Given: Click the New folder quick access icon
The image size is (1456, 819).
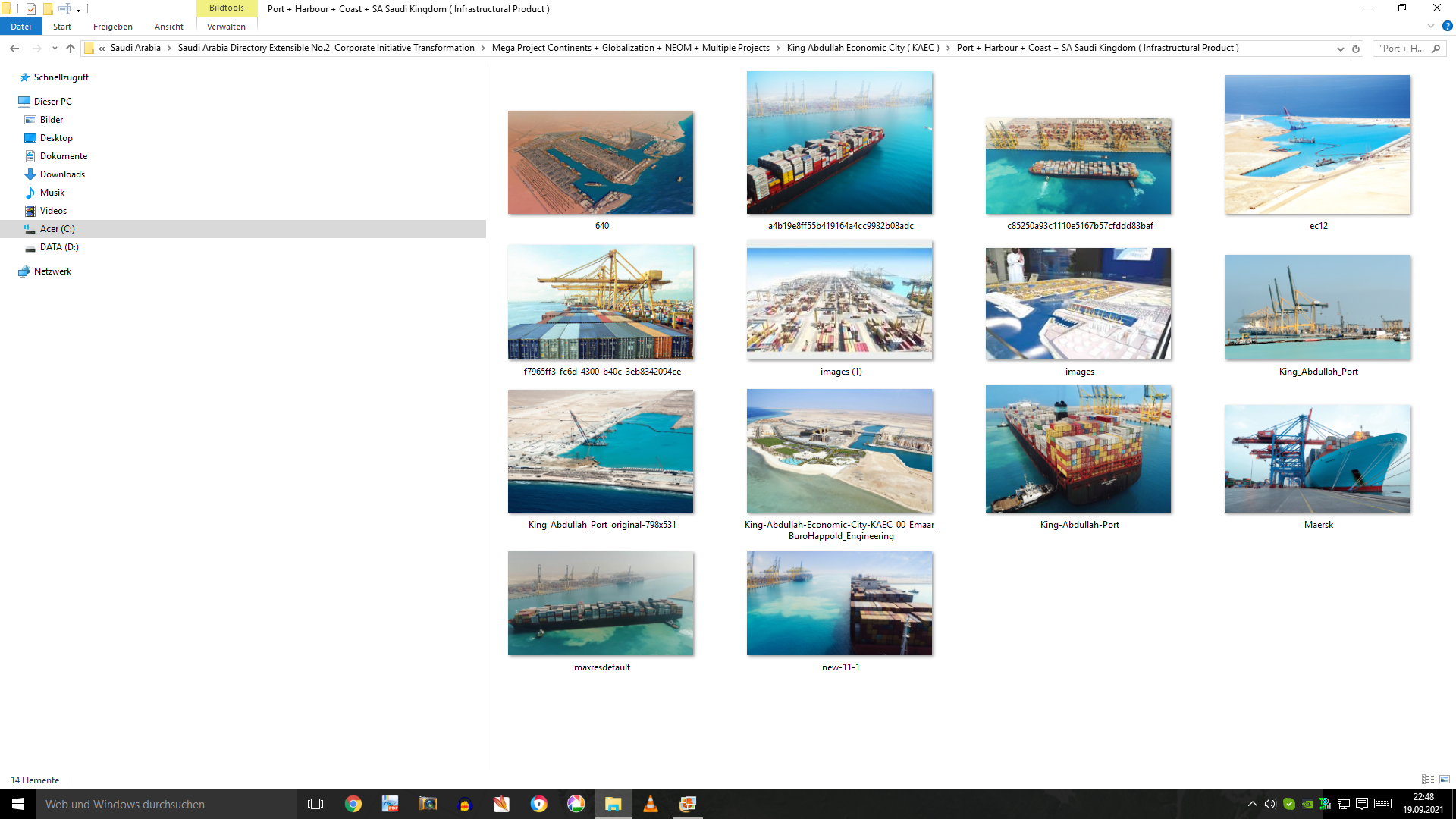Looking at the screenshot, I should pos(48,9).
